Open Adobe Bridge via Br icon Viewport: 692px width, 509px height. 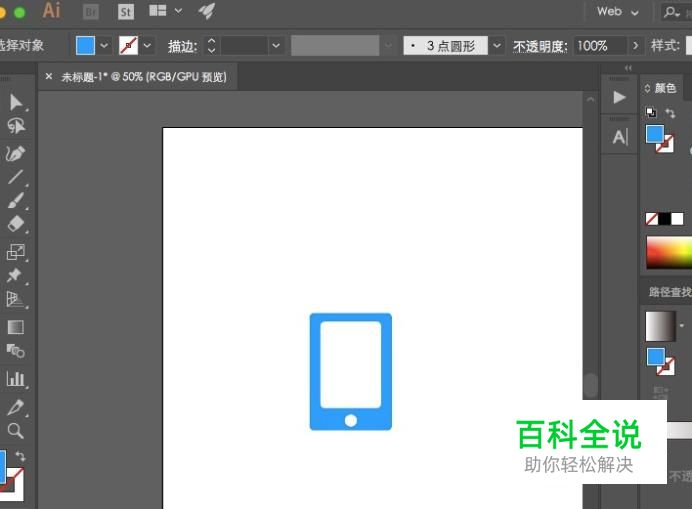91,12
